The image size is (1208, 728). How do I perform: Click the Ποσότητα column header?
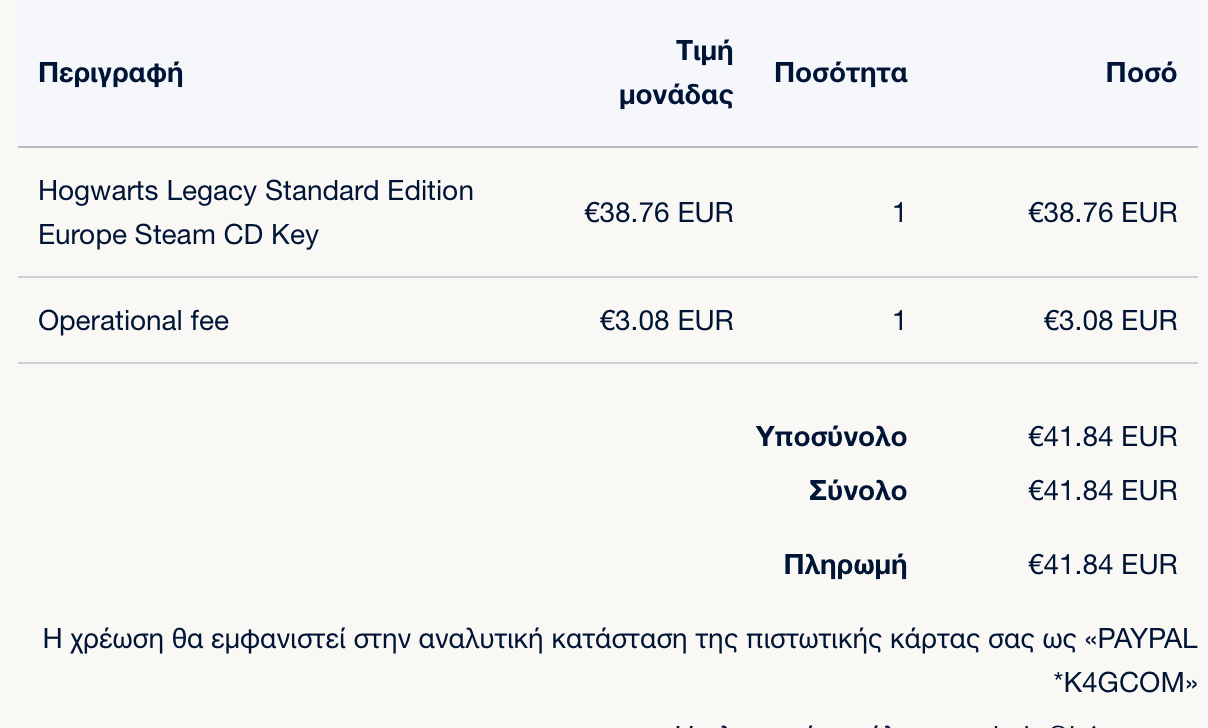click(x=841, y=73)
